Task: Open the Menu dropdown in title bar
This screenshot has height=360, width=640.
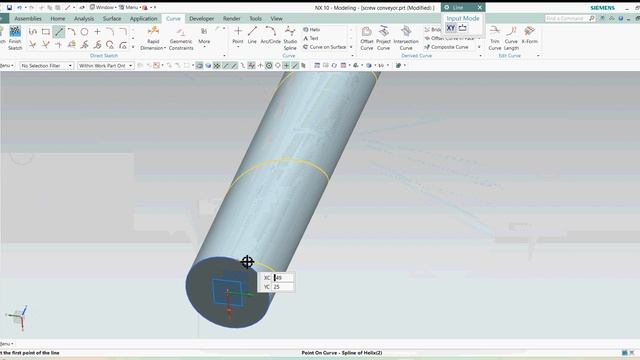Action: point(130,7)
